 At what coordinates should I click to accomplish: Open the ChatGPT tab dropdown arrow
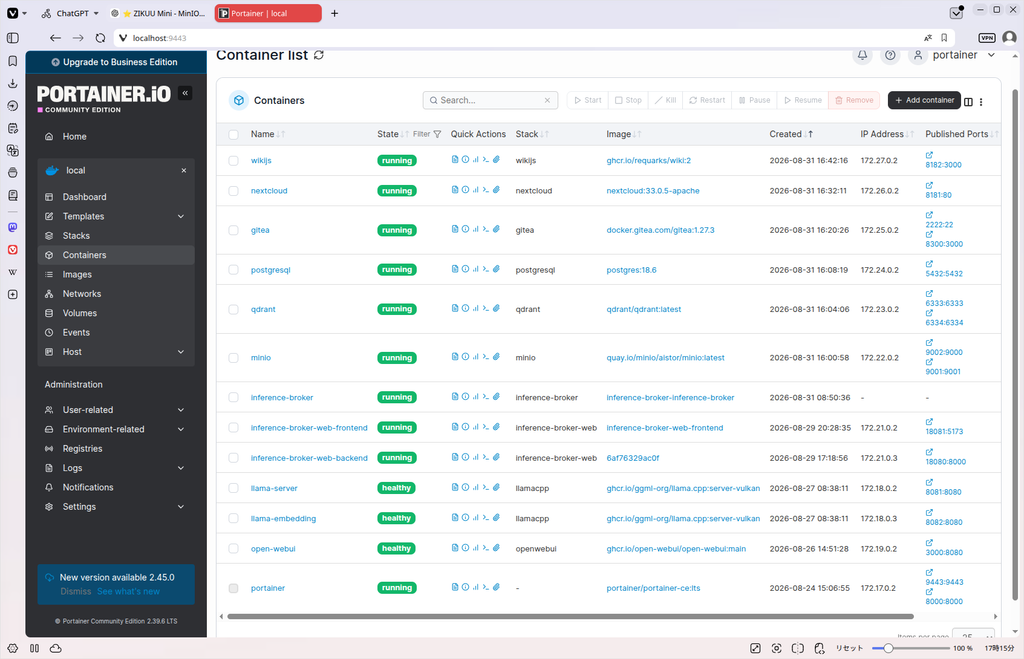[x=96, y=13]
